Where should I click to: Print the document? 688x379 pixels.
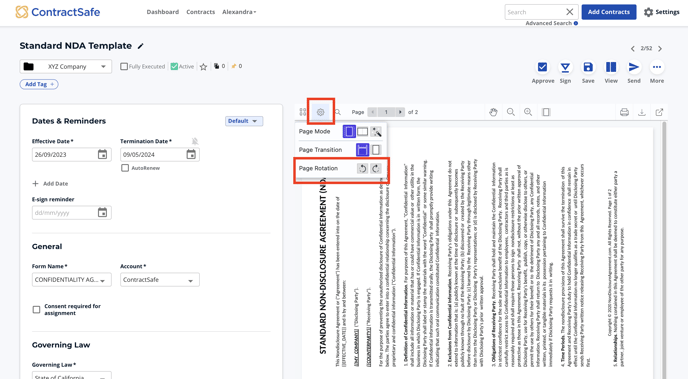624,112
